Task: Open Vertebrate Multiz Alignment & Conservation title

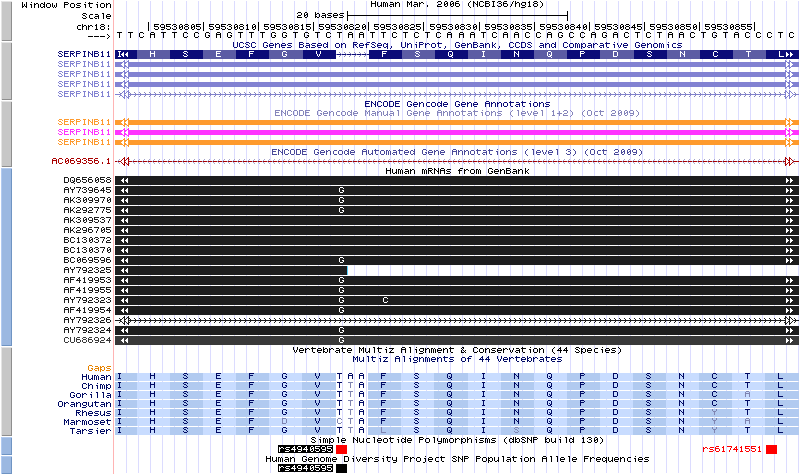Action: pos(456,350)
